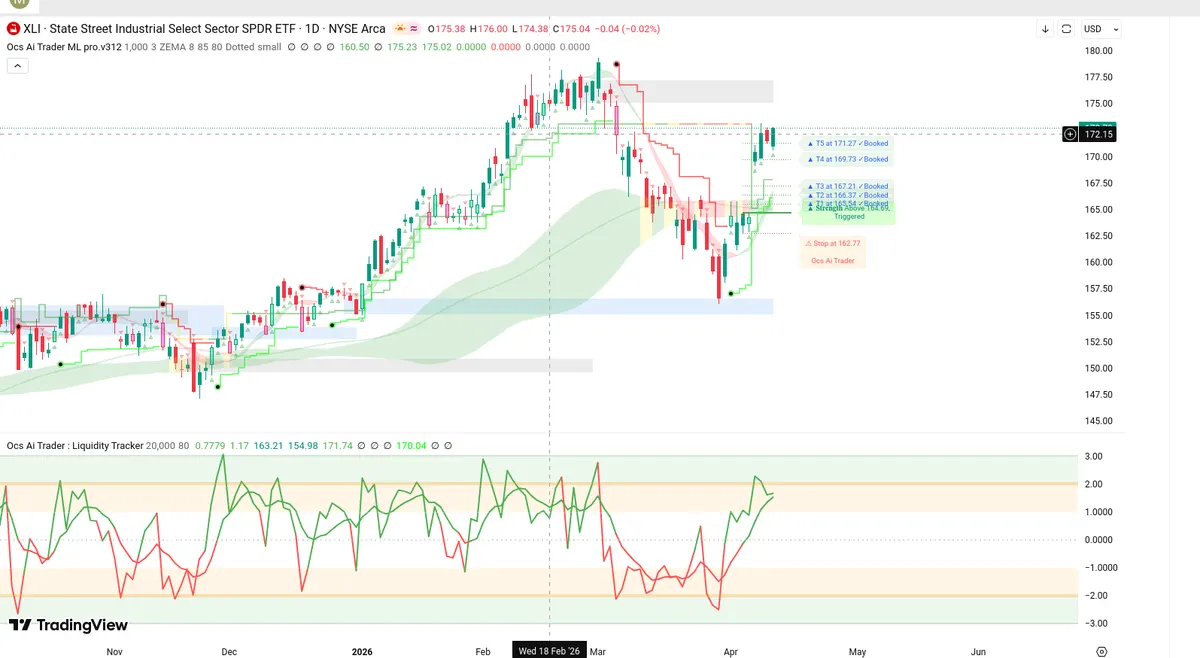1200x658 pixels.
Task: Click the XLI State Street ETF symbol title
Action: click(205, 29)
